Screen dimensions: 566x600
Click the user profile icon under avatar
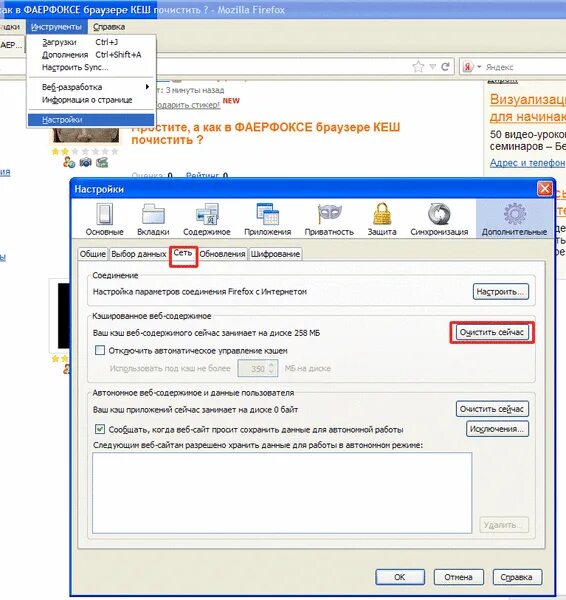coord(69,163)
